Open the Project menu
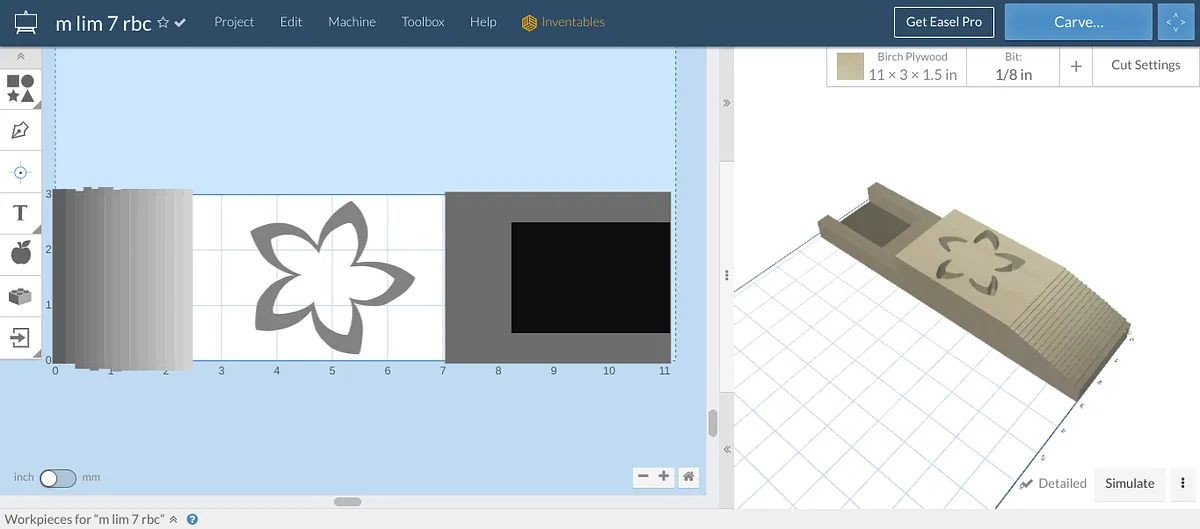 (x=234, y=22)
